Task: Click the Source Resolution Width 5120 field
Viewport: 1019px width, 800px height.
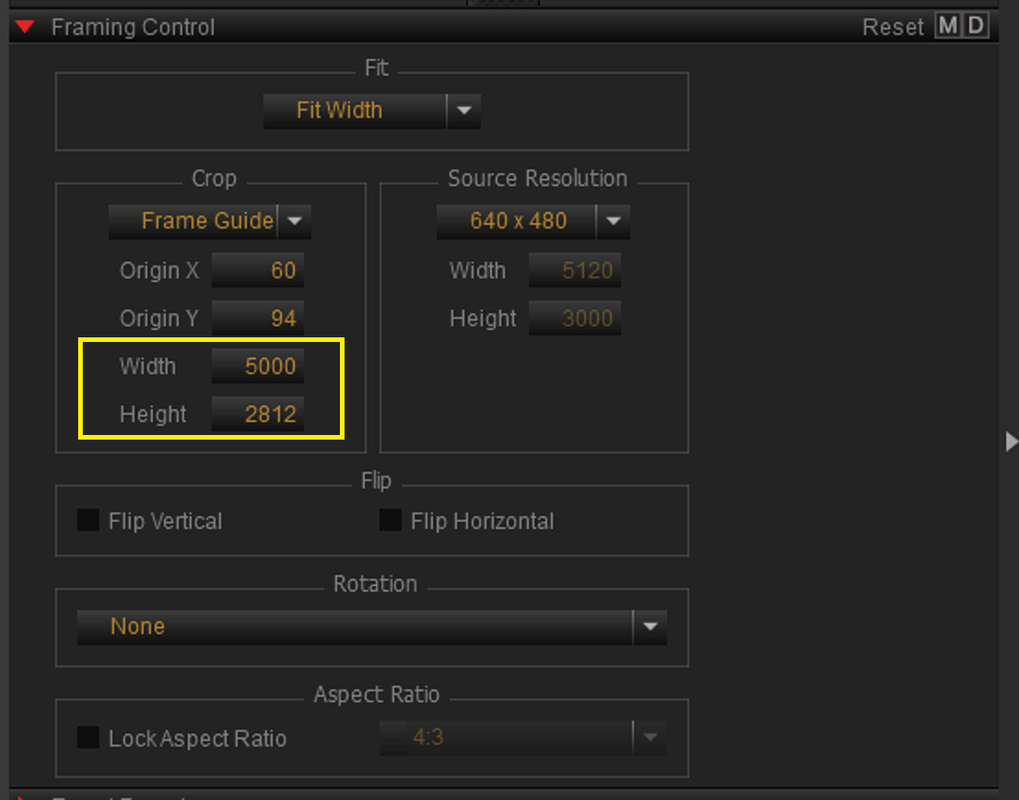Action: pos(574,270)
